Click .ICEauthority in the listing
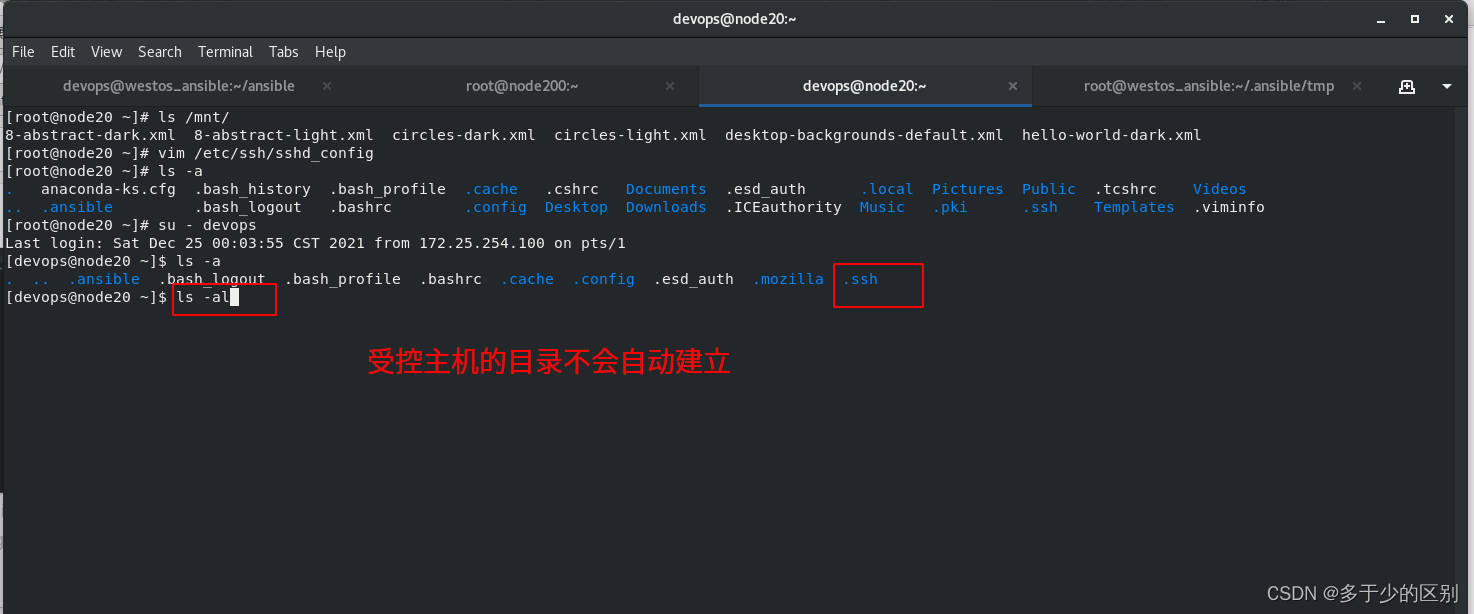Viewport: 1474px width, 614px height. pos(783,207)
